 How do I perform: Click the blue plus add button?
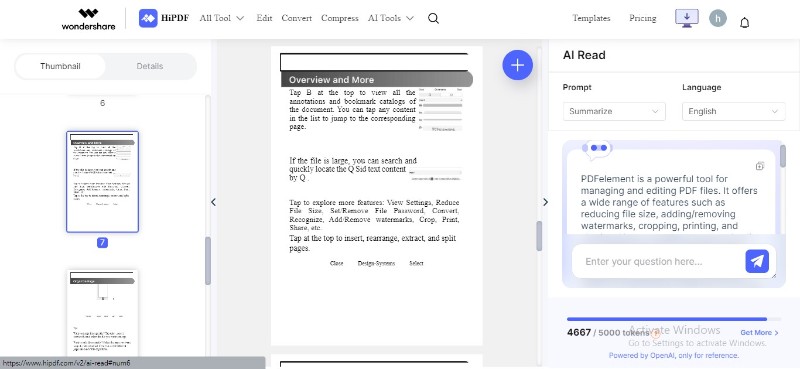pos(517,65)
